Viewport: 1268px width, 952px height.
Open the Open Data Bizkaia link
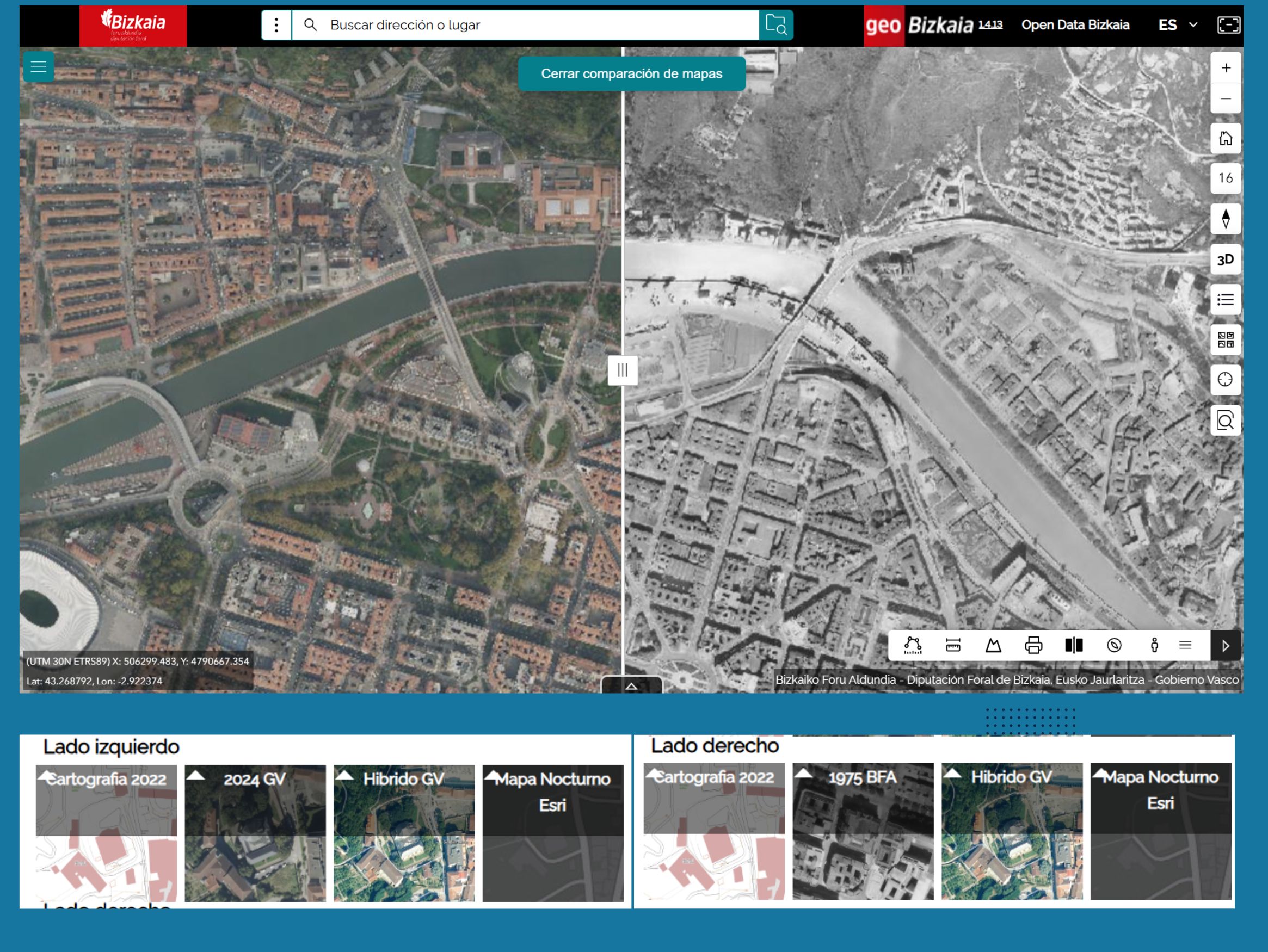[1075, 25]
